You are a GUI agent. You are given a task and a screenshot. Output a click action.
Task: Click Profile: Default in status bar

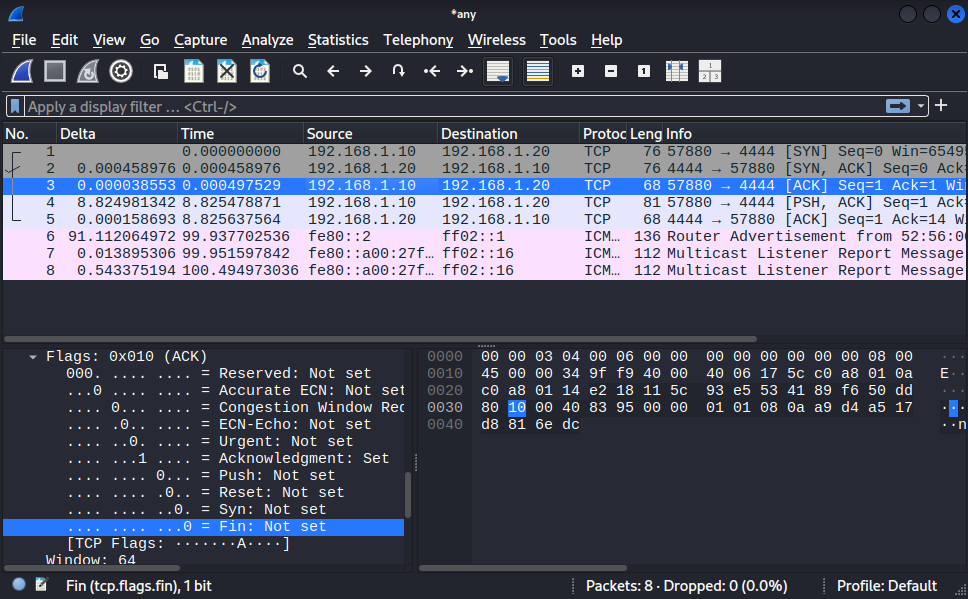pos(887,585)
